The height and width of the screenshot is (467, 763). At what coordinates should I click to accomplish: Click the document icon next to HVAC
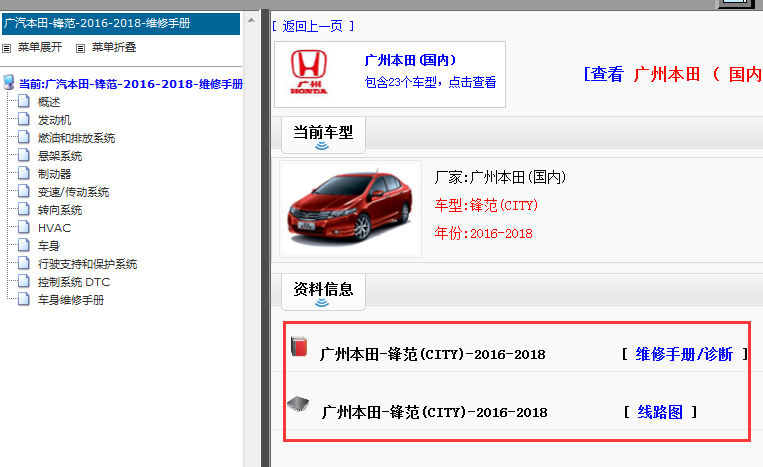pos(24,227)
